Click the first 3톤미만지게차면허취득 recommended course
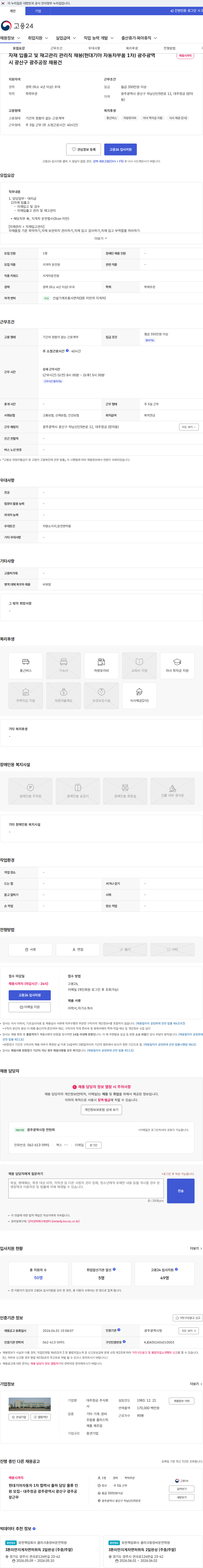 [39, 1550]
